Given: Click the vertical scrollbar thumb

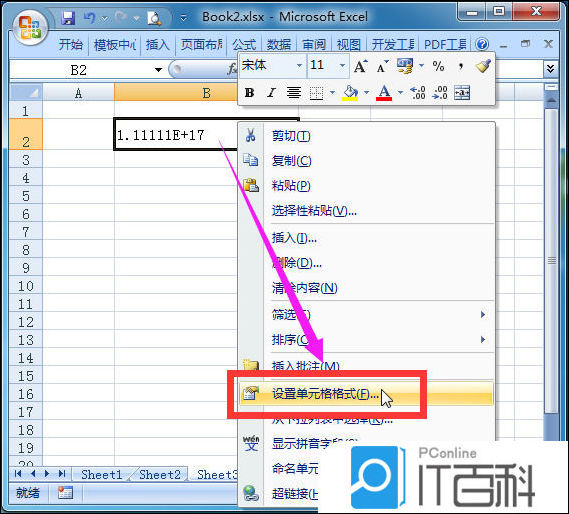Looking at the screenshot, I should [x=552, y=260].
